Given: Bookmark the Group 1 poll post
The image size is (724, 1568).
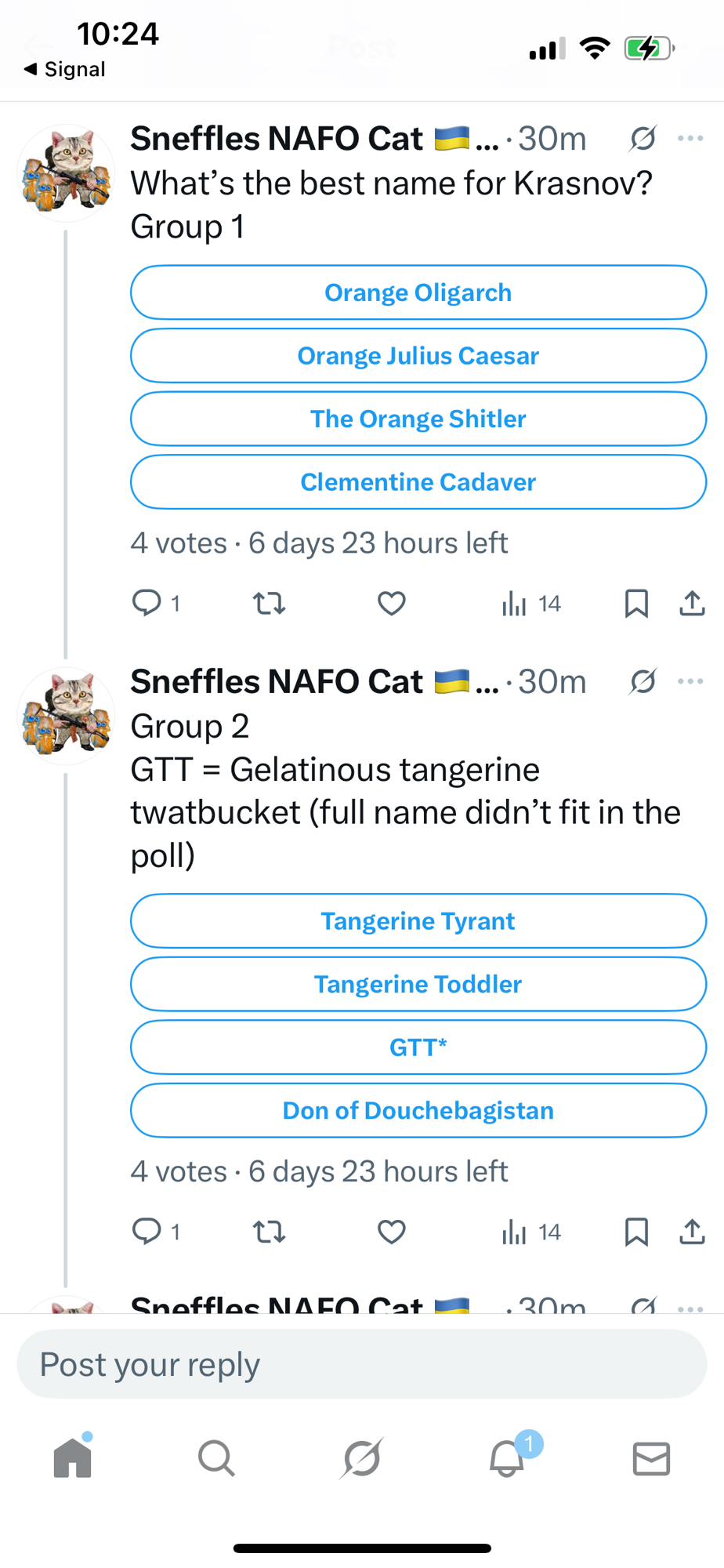Looking at the screenshot, I should [636, 603].
